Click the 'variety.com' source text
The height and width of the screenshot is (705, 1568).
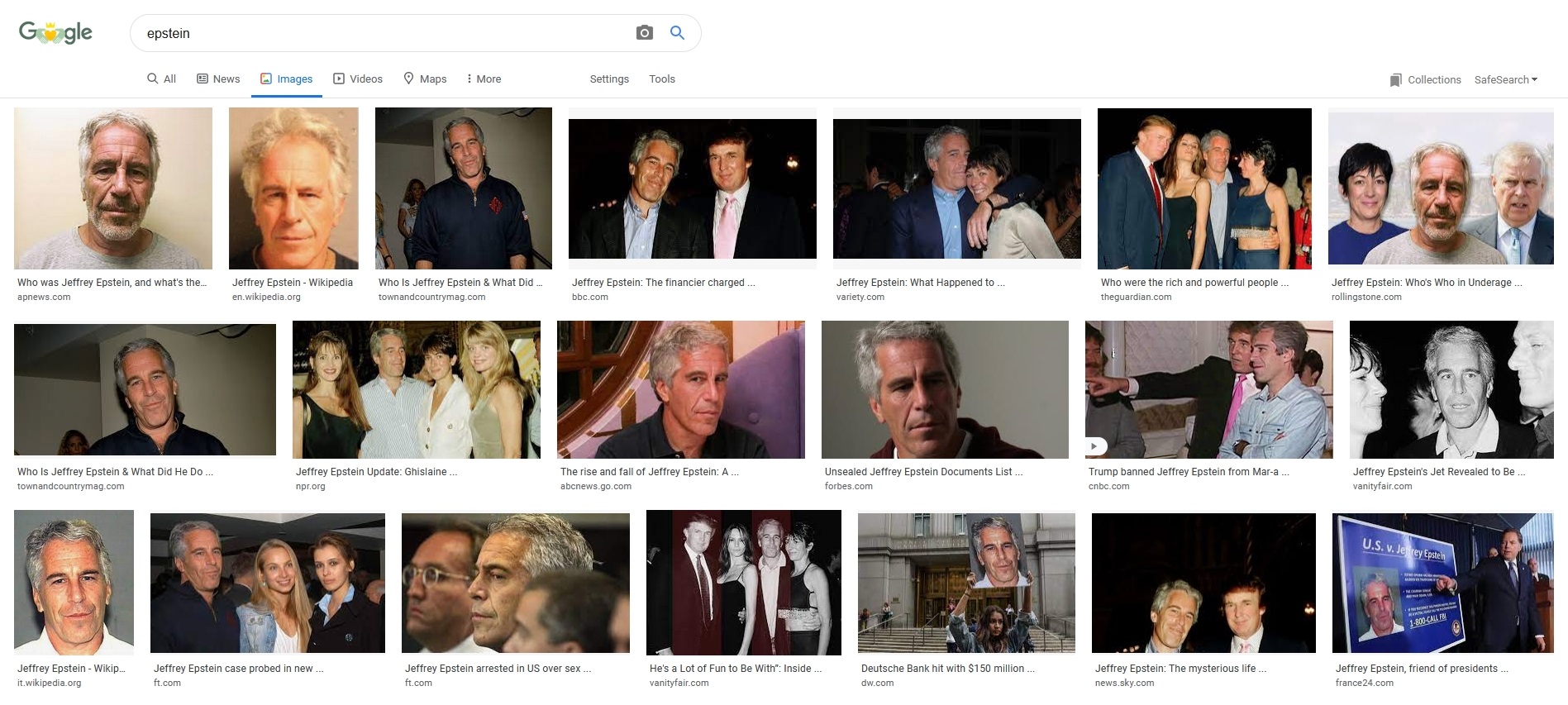tap(860, 298)
